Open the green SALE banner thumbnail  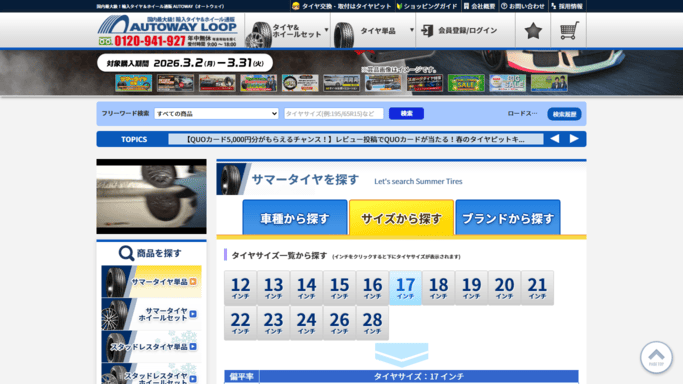tap(466, 83)
